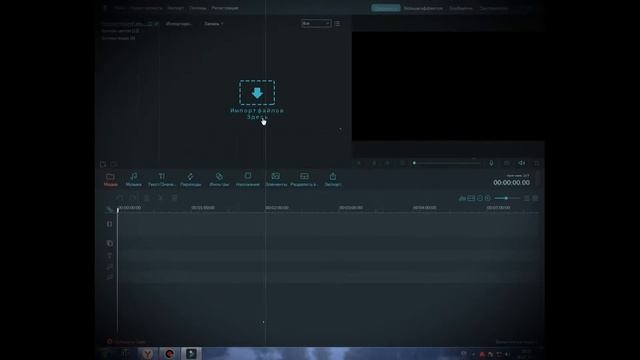Click the timeline zoom slider
This screenshot has height=360, width=640.
coord(507,198)
